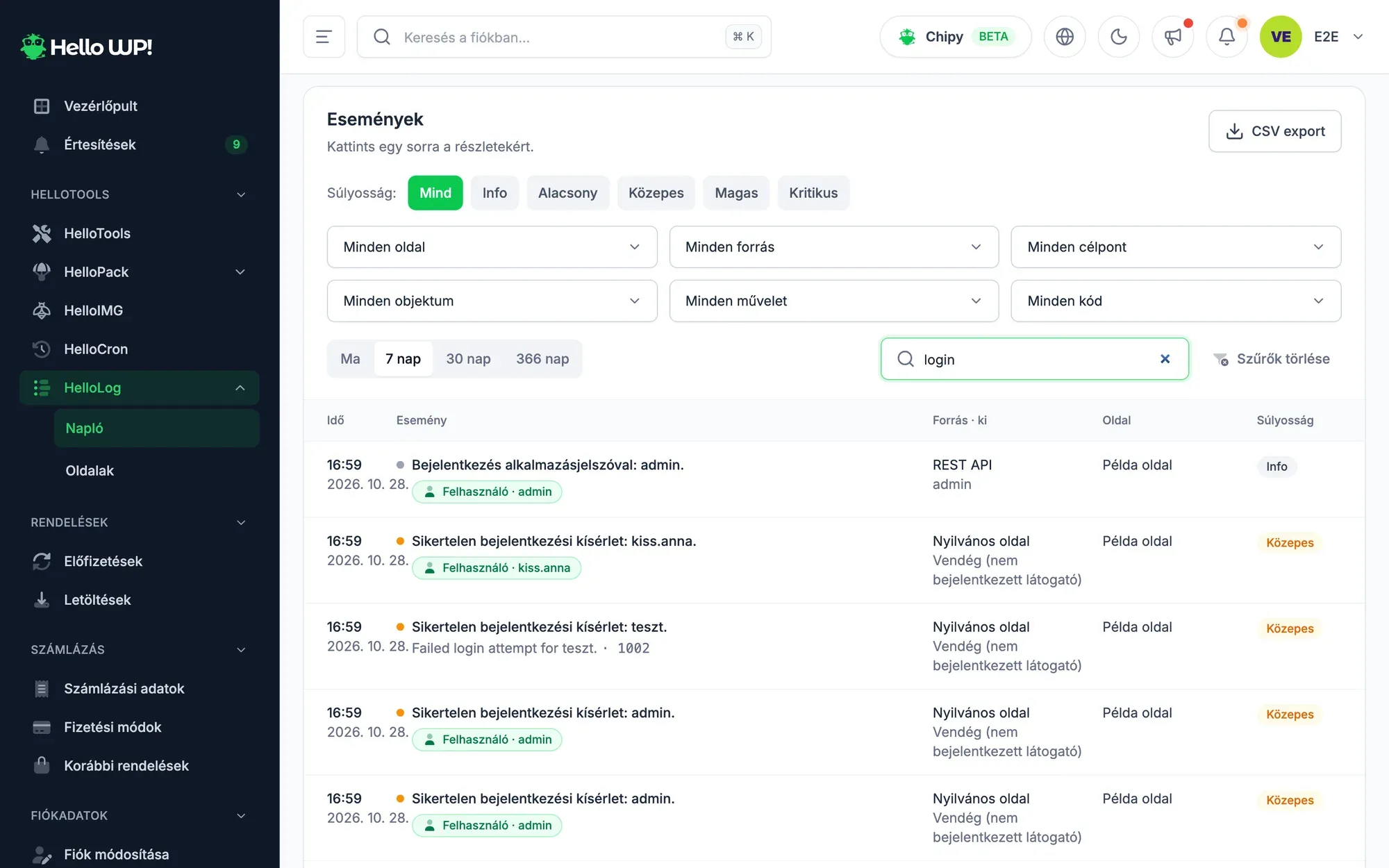The height and width of the screenshot is (868, 1389).
Task: Expand the HelloPack sidebar submenu
Action: click(x=240, y=272)
